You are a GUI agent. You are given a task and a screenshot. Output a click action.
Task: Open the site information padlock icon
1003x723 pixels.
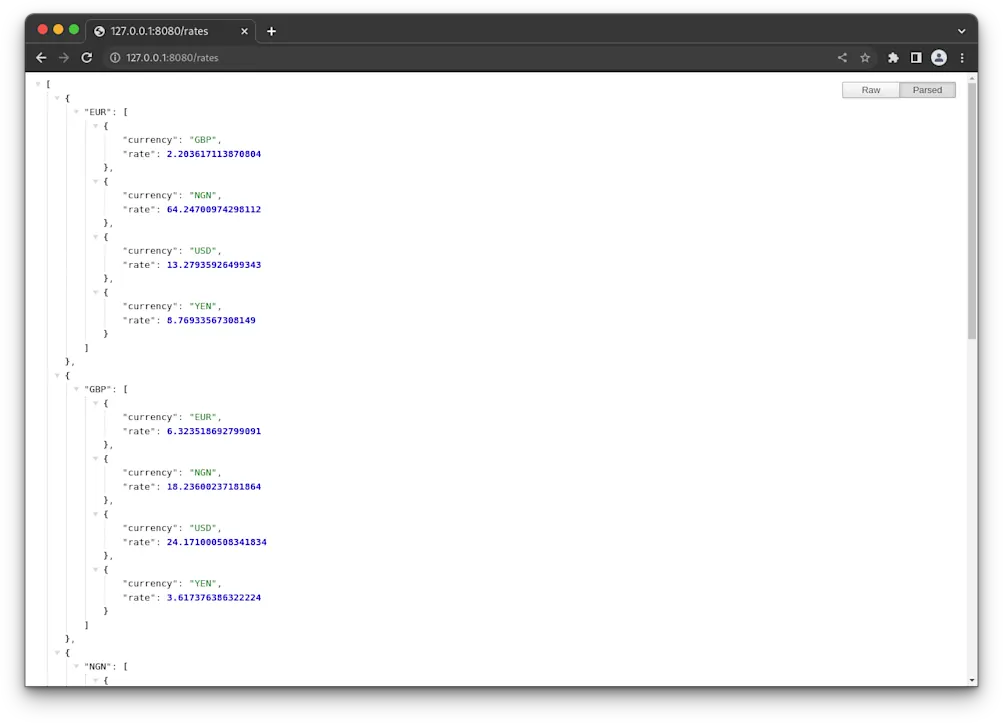115,57
